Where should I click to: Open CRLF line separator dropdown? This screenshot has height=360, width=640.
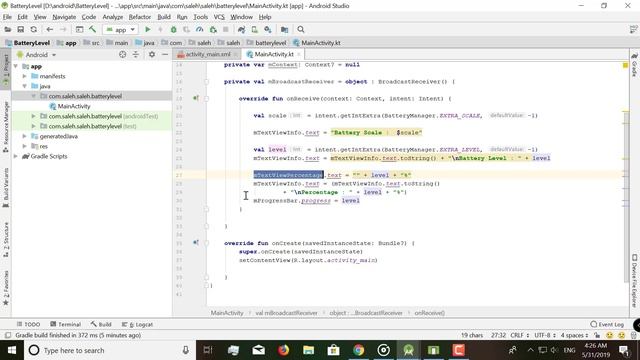click(x=520, y=335)
